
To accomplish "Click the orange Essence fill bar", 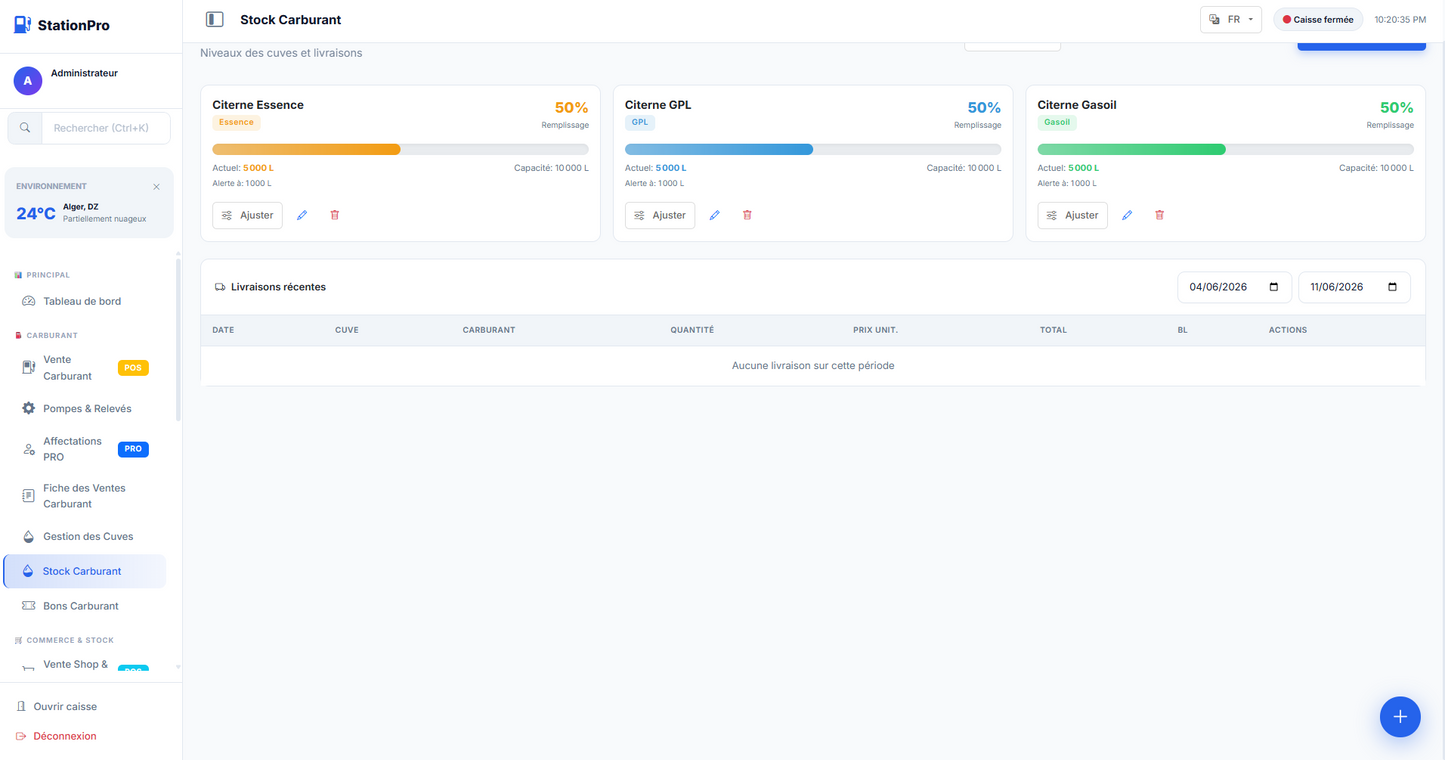I will [x=306, y=149].
